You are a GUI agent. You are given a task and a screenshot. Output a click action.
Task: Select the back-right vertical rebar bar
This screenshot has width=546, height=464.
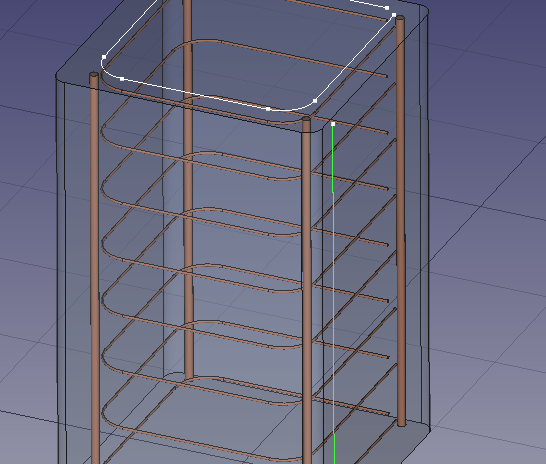(x=401, y=221)
